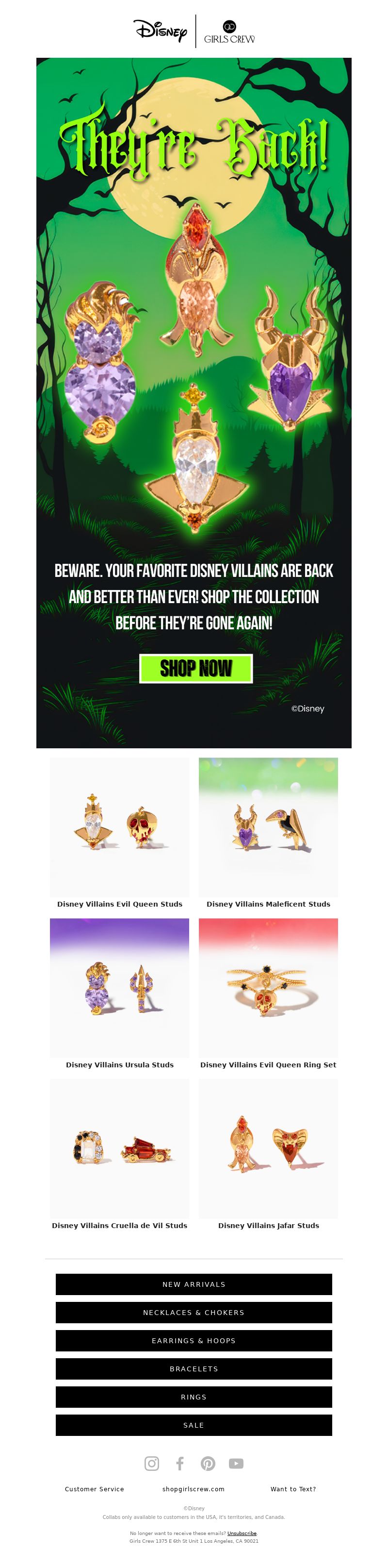Click the Girls Crew logo

pos(229,32)
